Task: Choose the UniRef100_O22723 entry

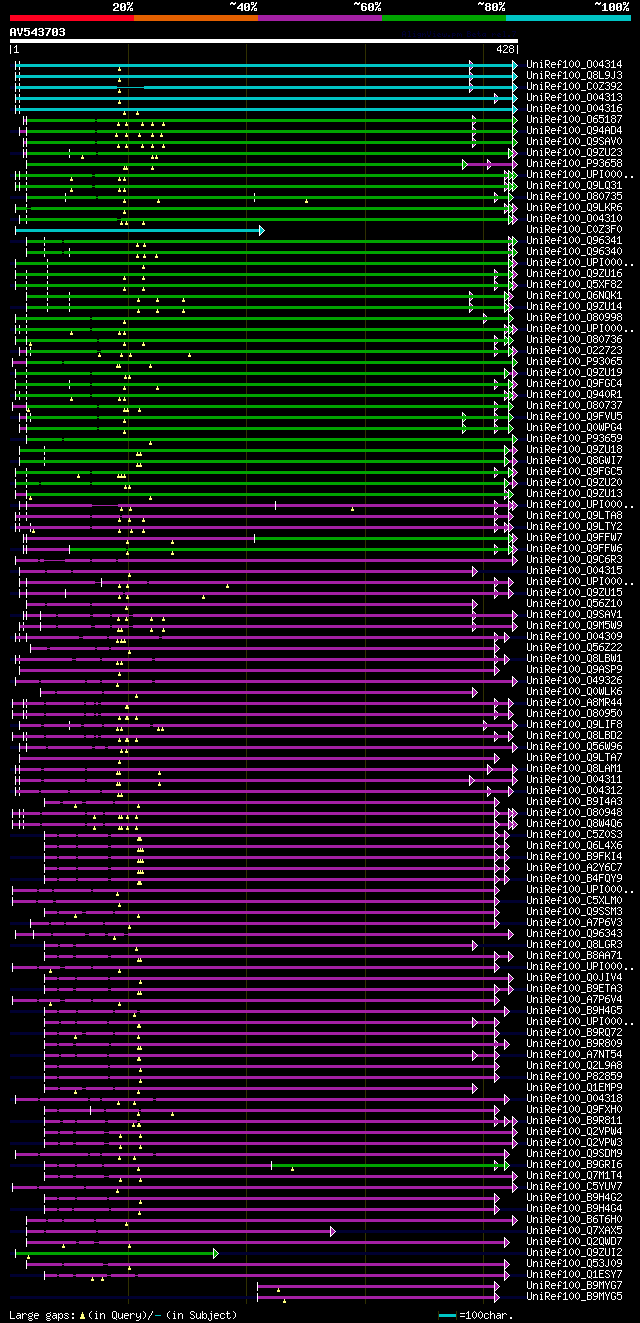Action: 575,351
